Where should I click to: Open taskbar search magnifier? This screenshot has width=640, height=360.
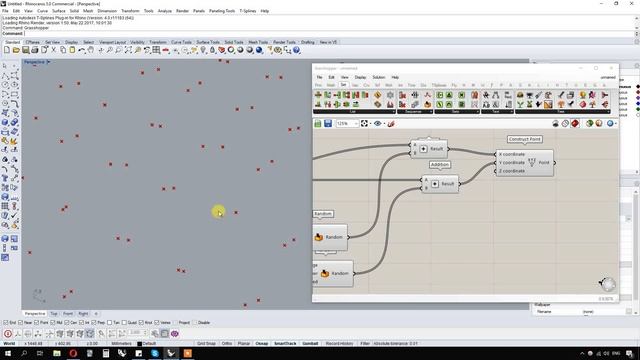point(24,353)
